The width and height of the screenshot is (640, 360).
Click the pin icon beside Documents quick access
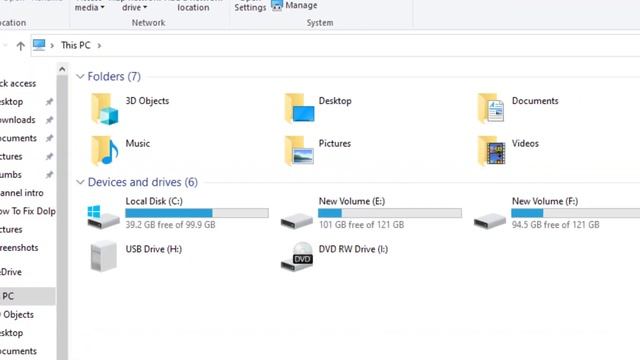point(49,138)
